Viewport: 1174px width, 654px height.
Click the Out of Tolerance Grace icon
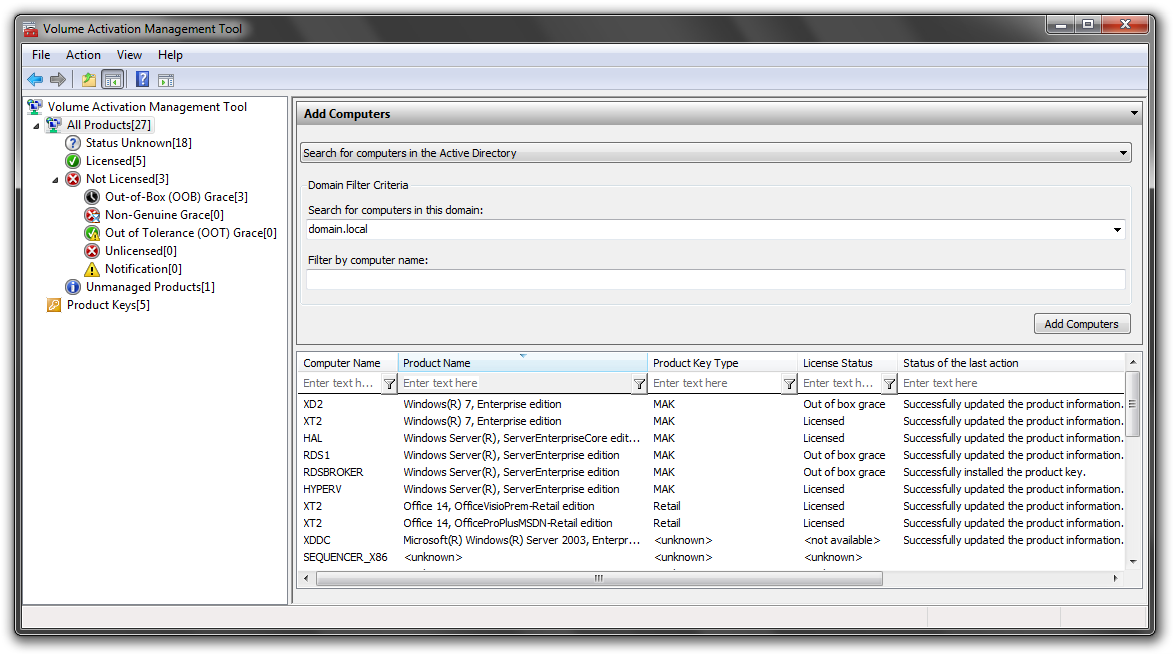[x=92, y=232]
